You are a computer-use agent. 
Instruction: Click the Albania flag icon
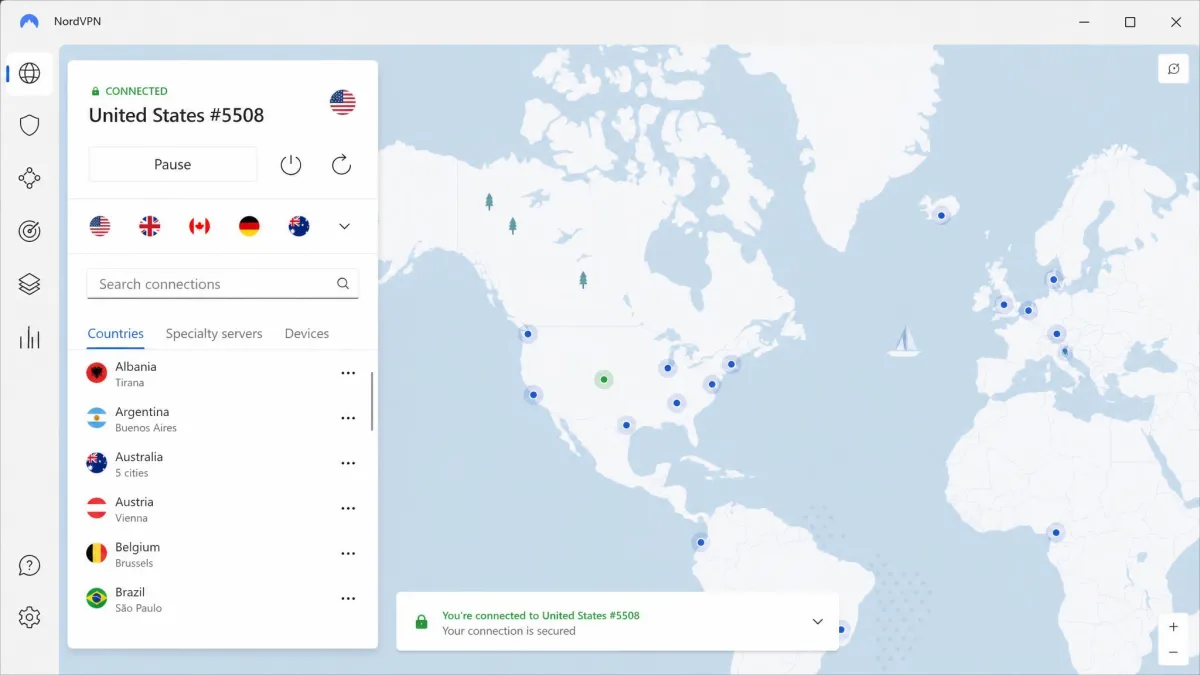[97, 373]
